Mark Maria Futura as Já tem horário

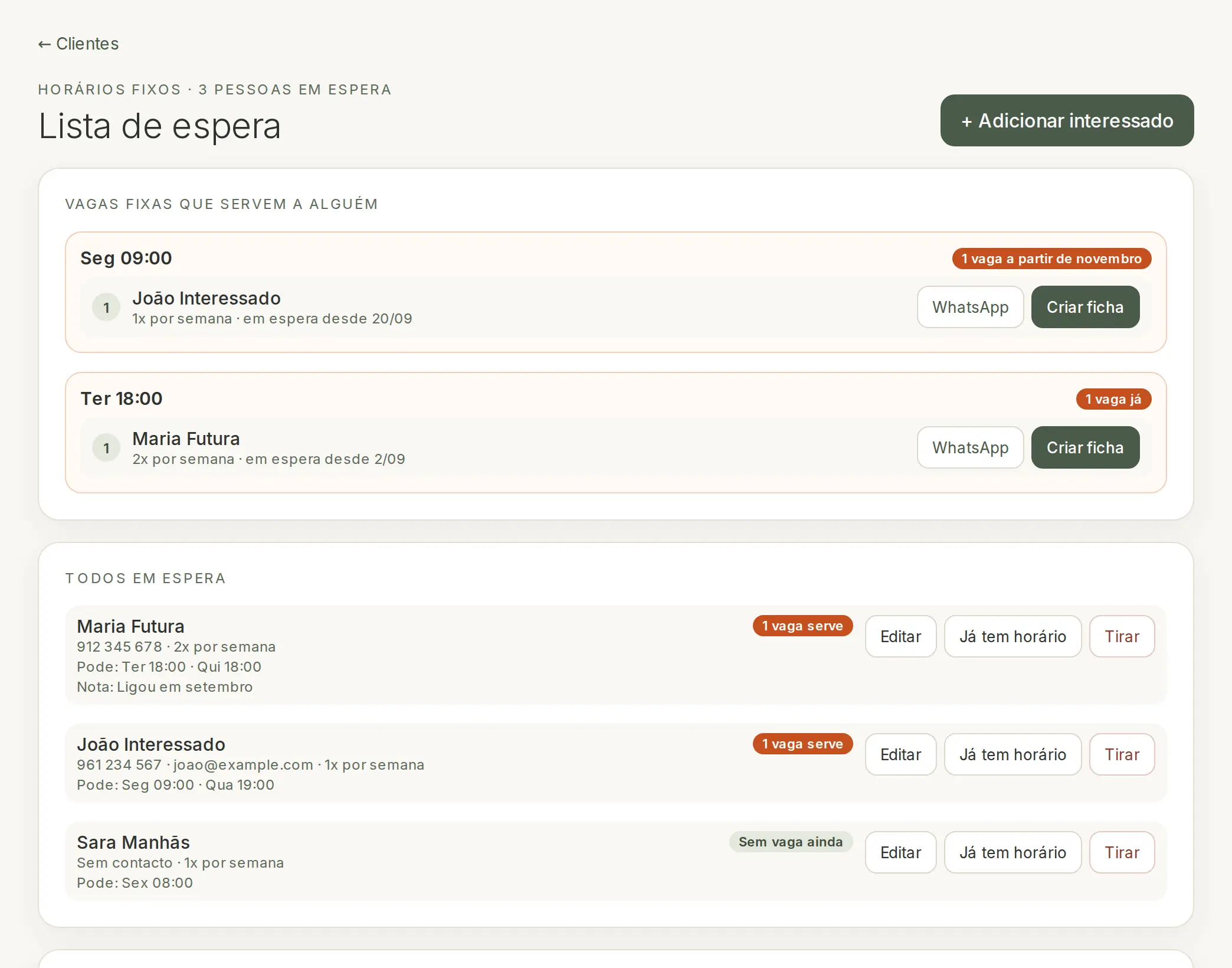click(1013, 636)
